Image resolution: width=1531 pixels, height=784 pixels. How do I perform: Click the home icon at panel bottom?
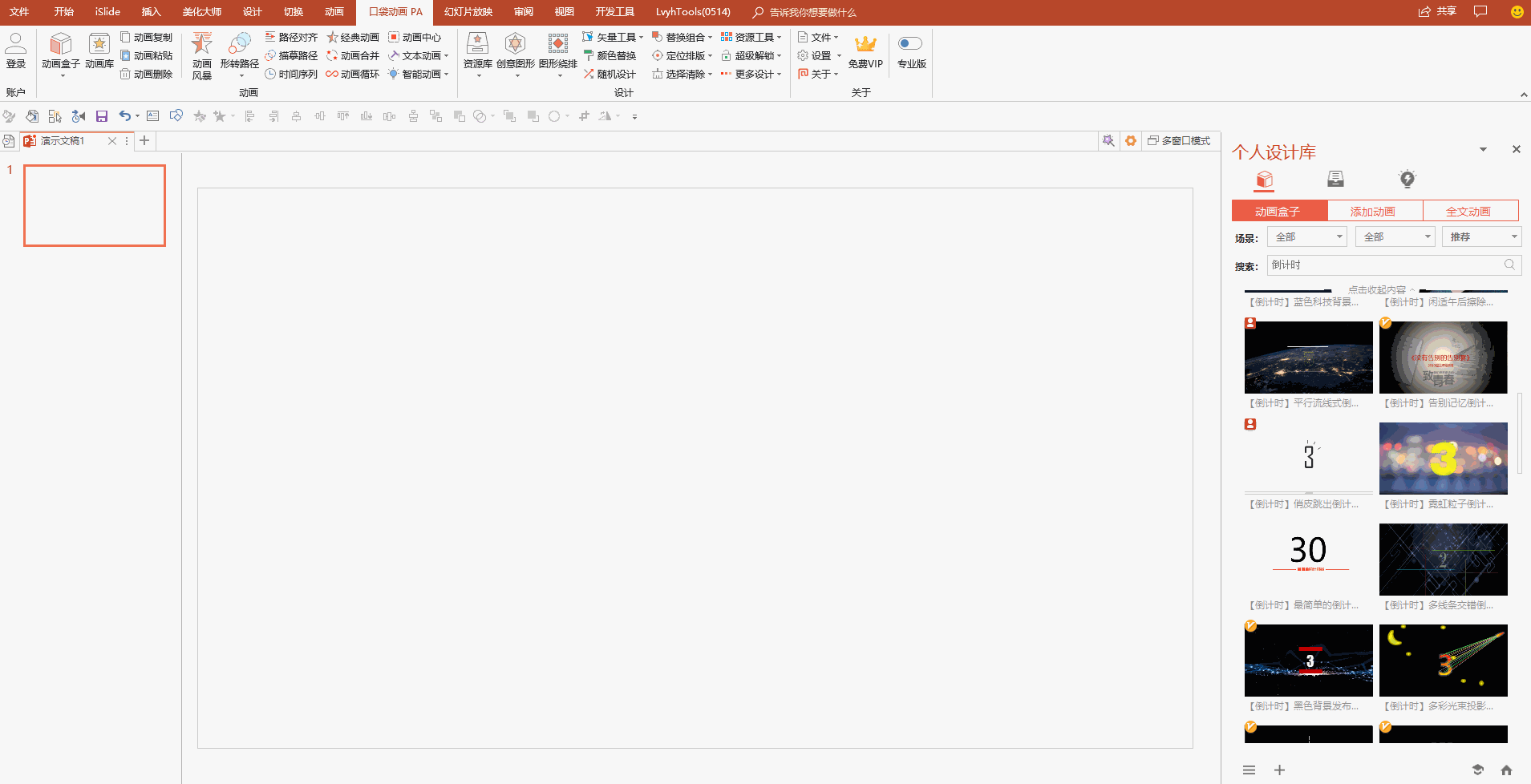(1506, 770)
